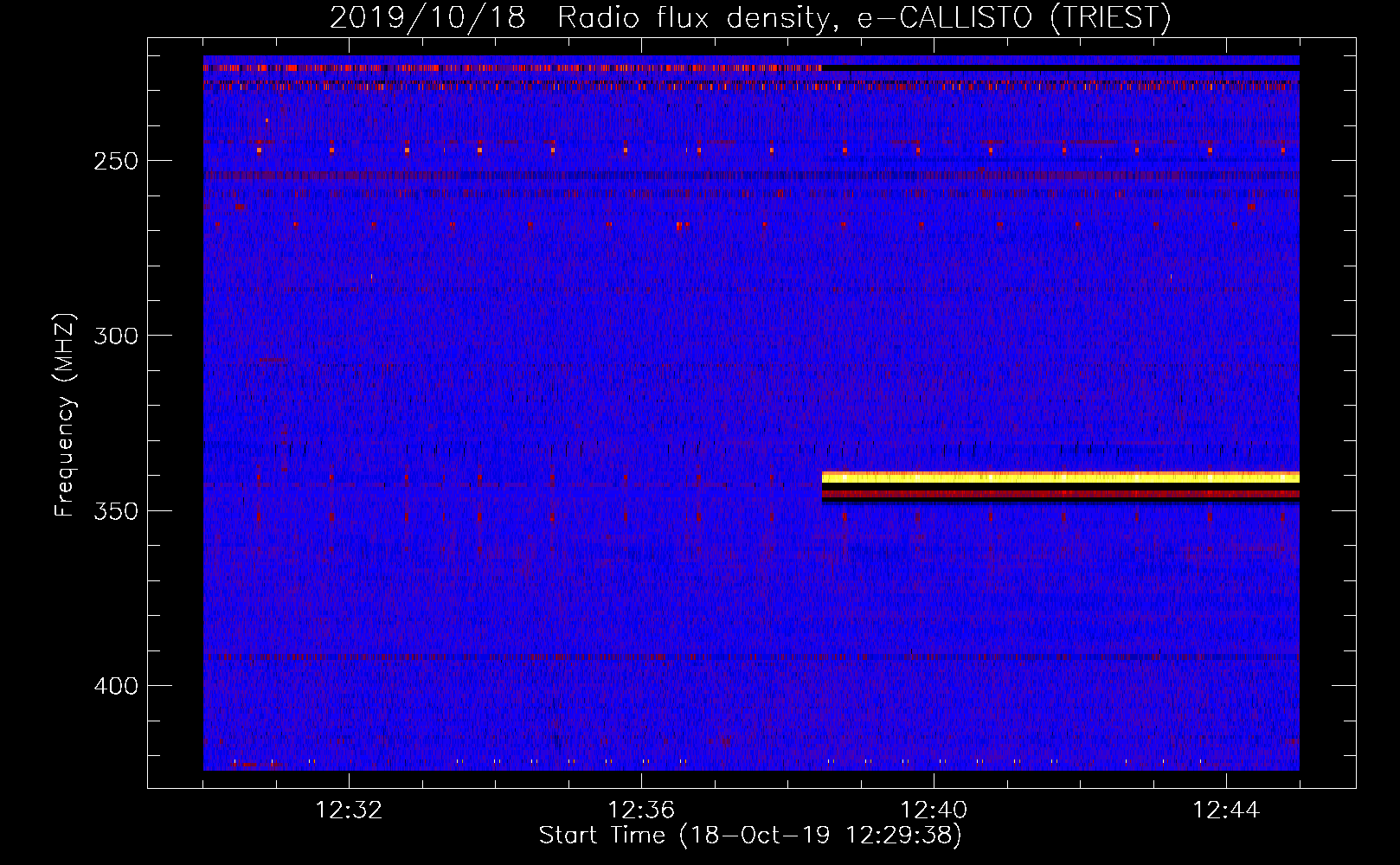Click the date "2019/10/18" in the title
This screenshot has width=1400, height=865.
[x=427, y=18]
